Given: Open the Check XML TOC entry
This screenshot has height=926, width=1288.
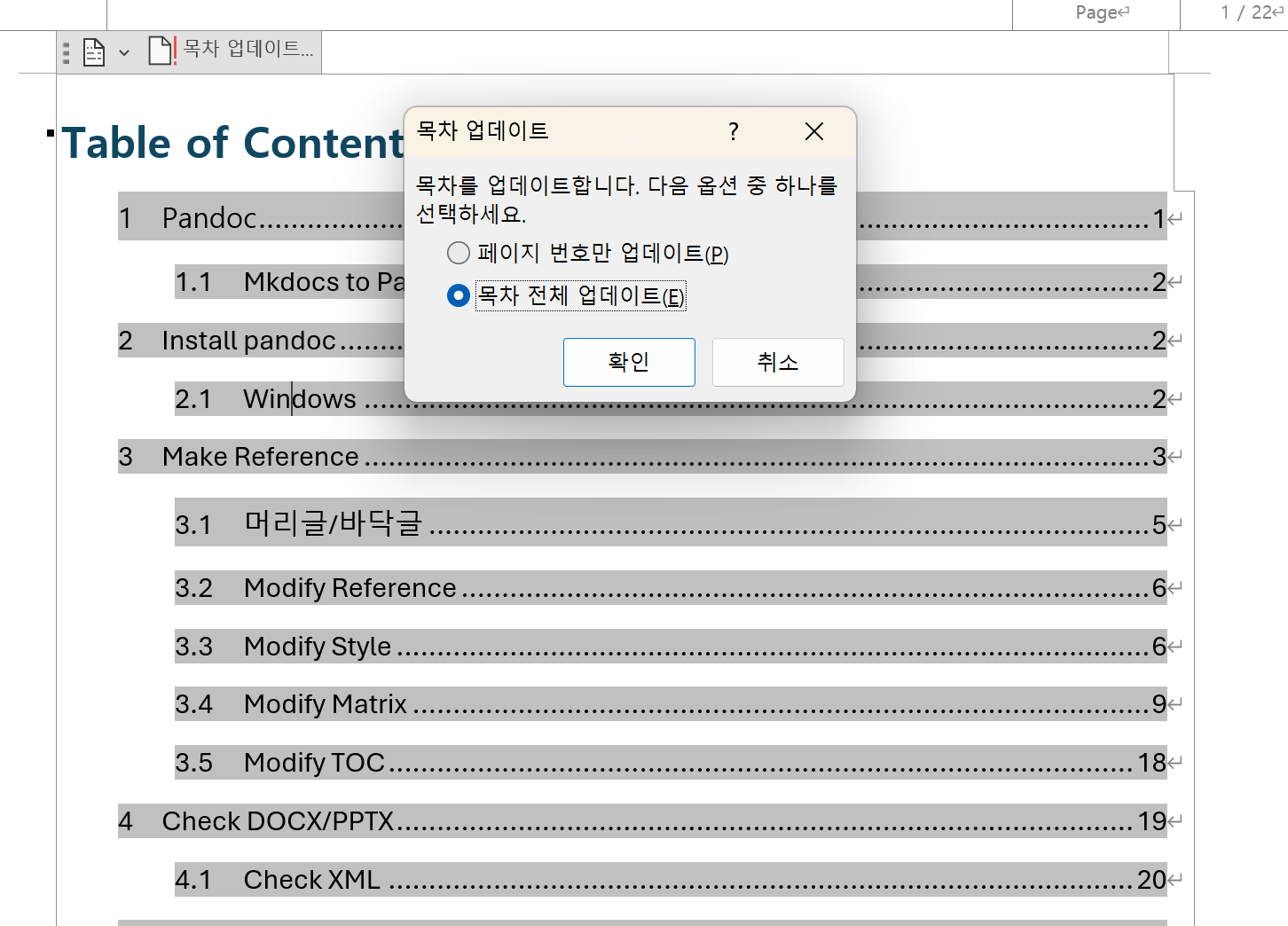Looking at the screenshot, I should 671,880.
